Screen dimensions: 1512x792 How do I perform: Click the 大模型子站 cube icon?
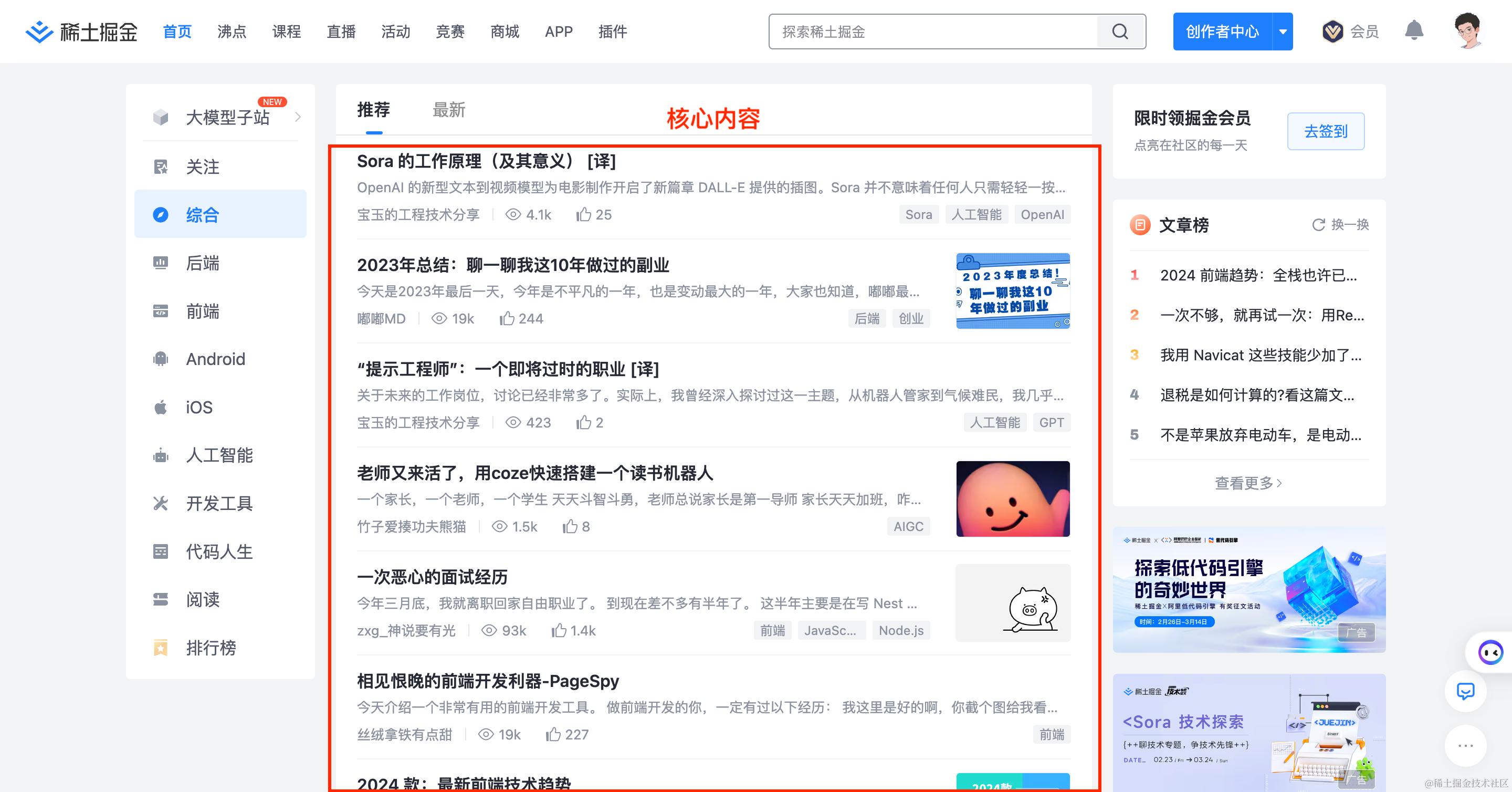coord(160,118)
